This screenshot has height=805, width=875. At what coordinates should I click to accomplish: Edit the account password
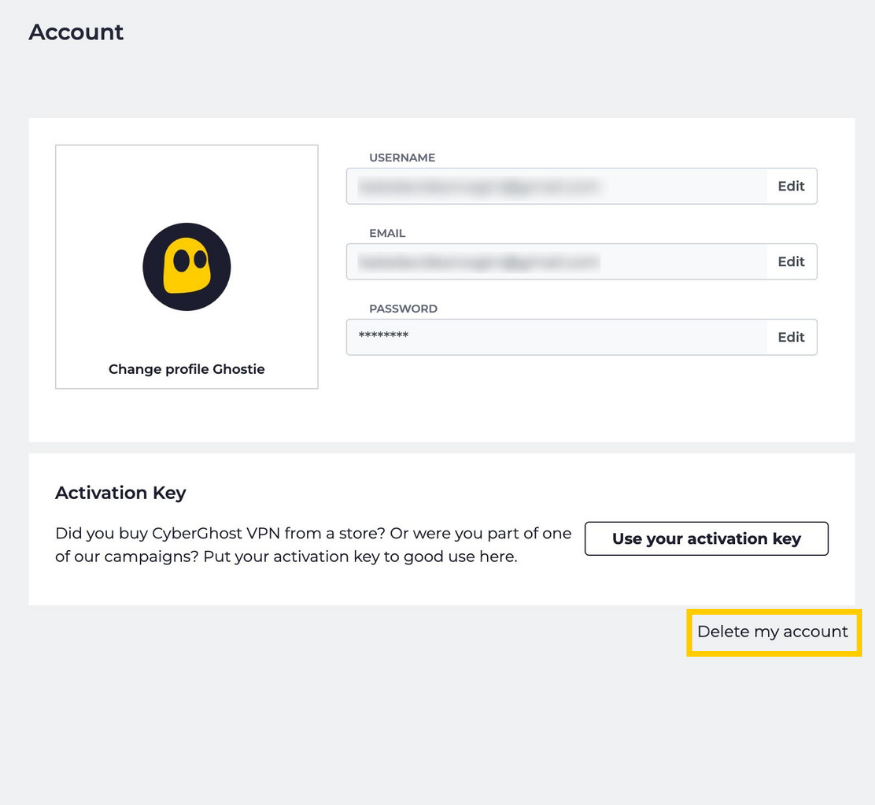coord(791,337)
